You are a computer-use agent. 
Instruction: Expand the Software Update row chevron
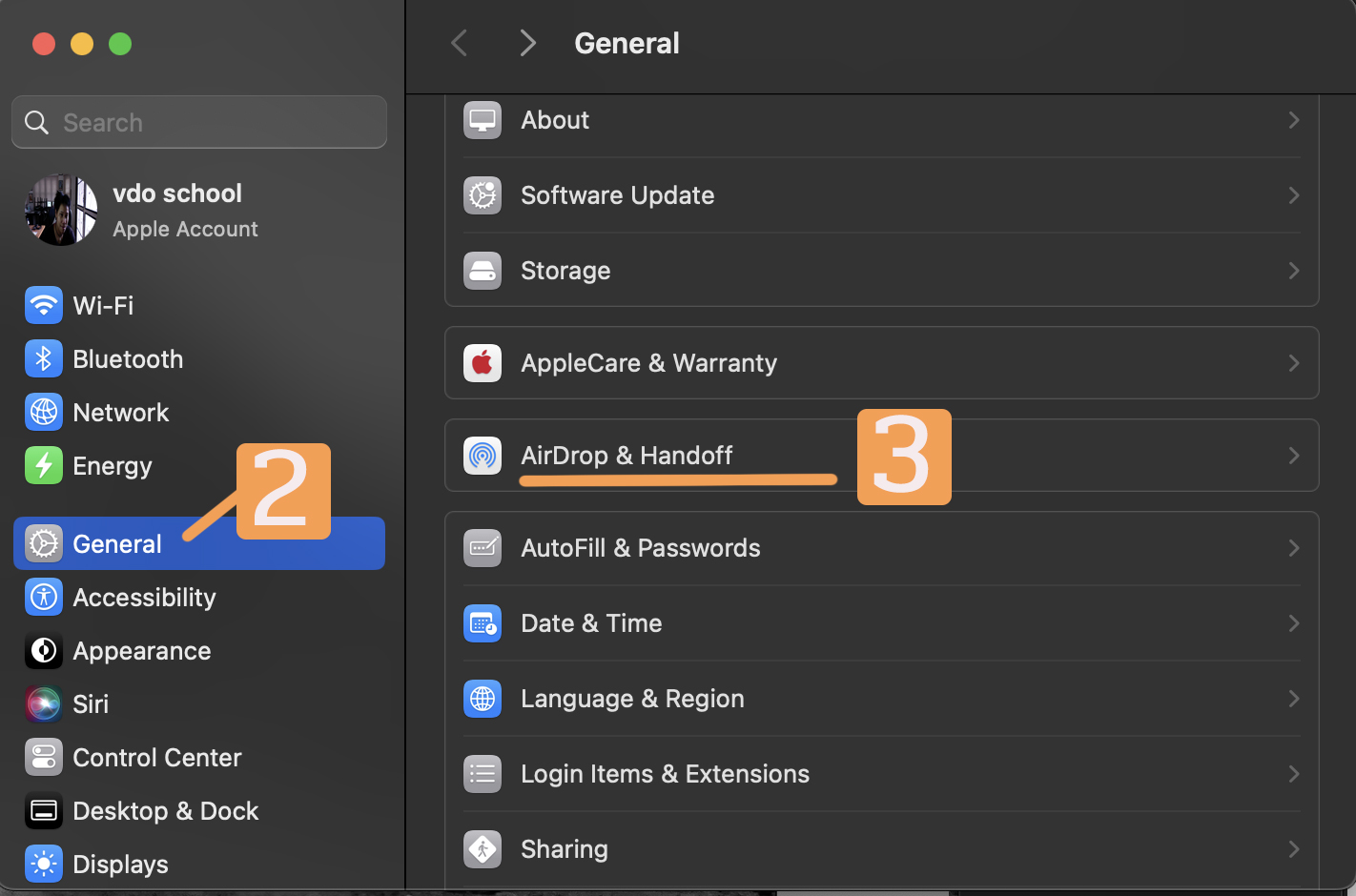pos(1294,195)
